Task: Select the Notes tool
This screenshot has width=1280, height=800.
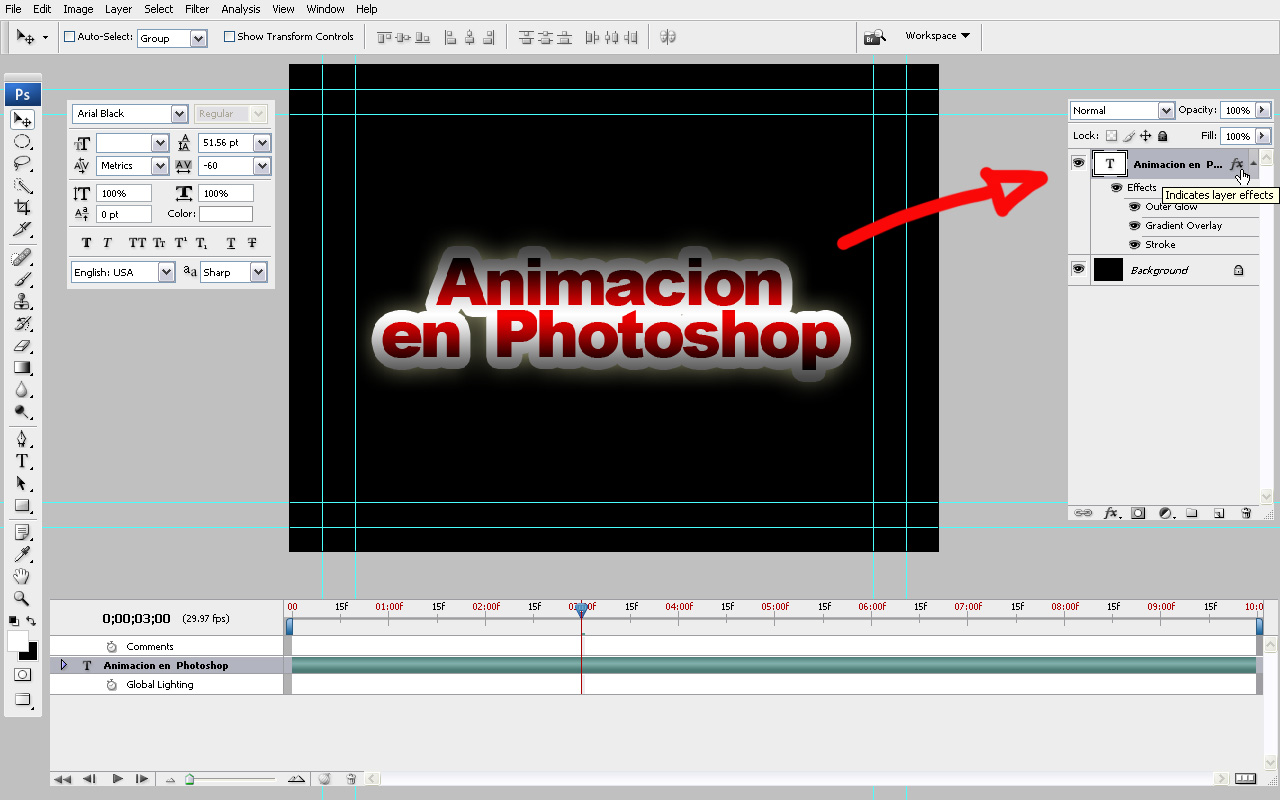Action: coord(22,533)
